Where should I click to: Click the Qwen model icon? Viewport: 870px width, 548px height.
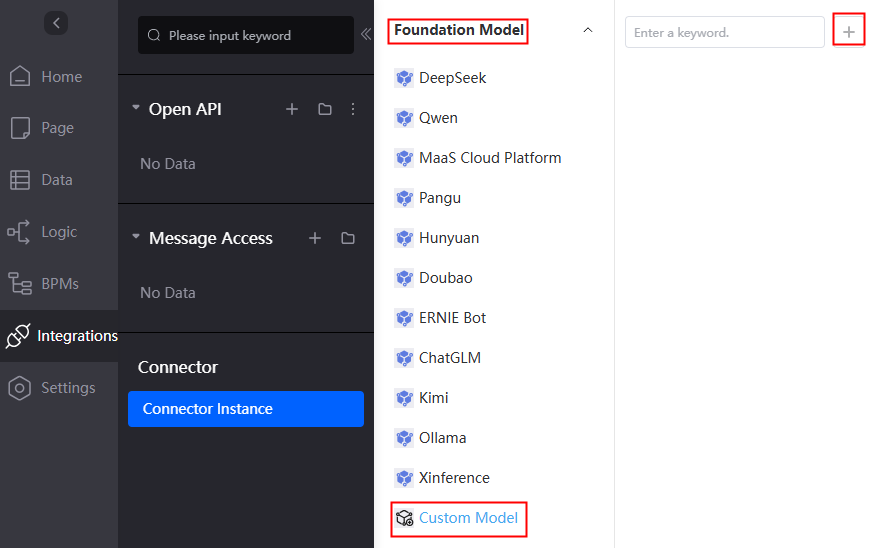404,118
